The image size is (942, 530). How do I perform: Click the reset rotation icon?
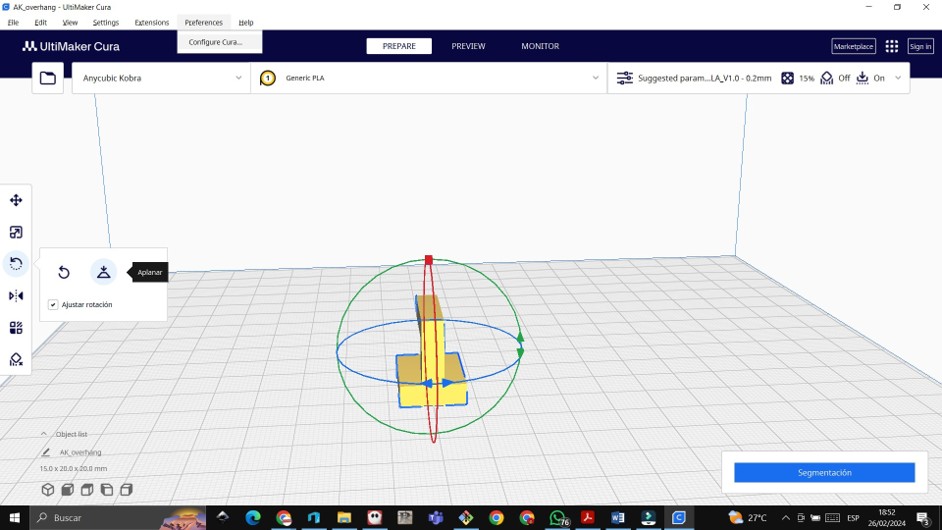point(64,272)
